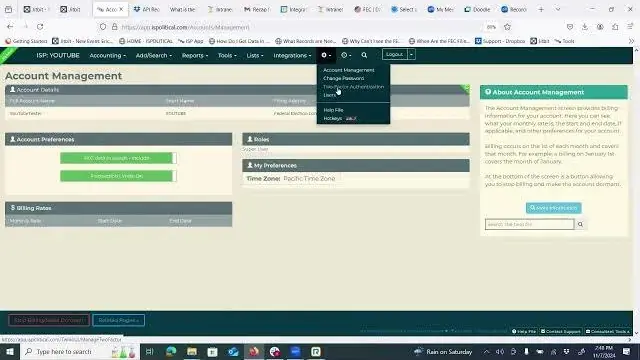
Task: Click the site padlock icon
Action: 115,27
